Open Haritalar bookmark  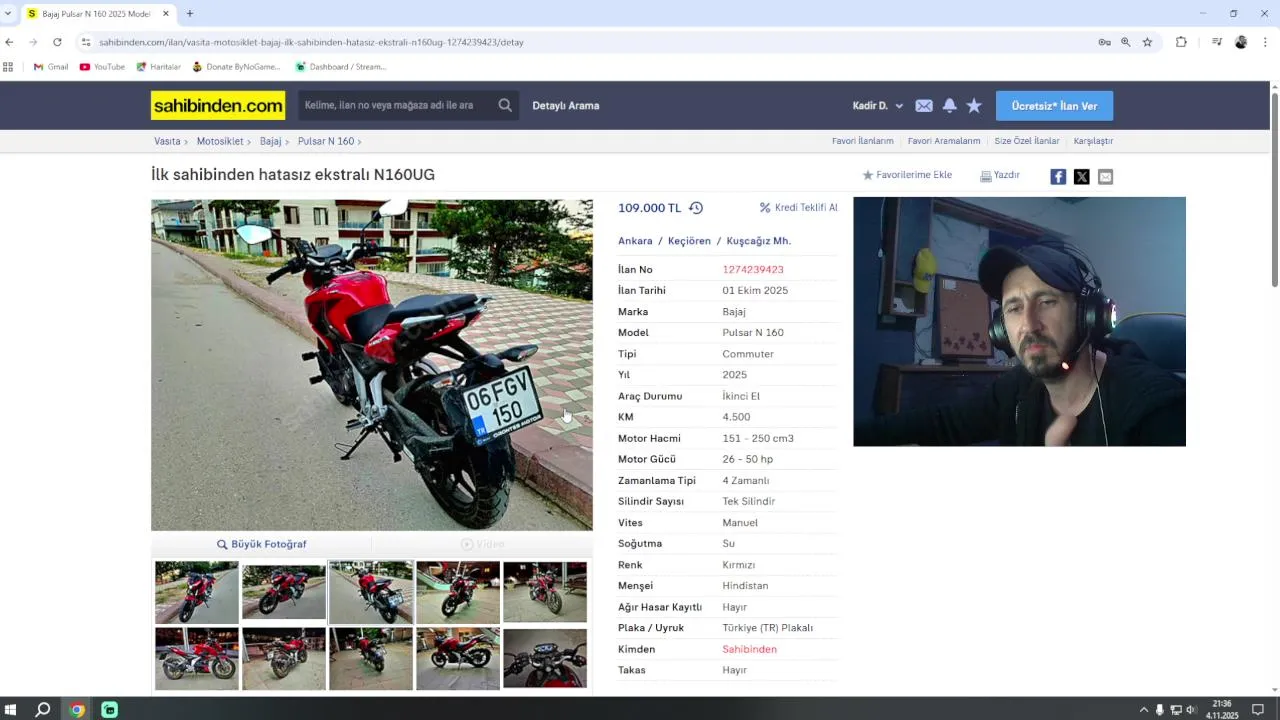[158, 67]
